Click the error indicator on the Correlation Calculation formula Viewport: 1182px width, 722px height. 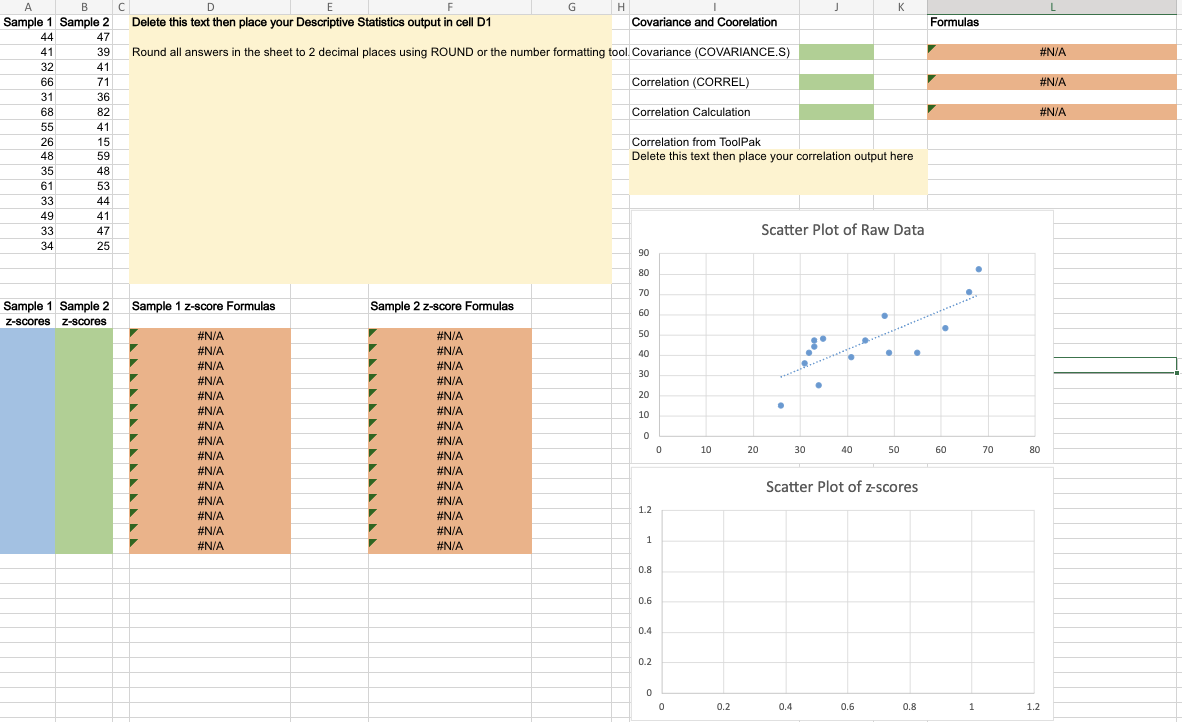coord(933,107)
